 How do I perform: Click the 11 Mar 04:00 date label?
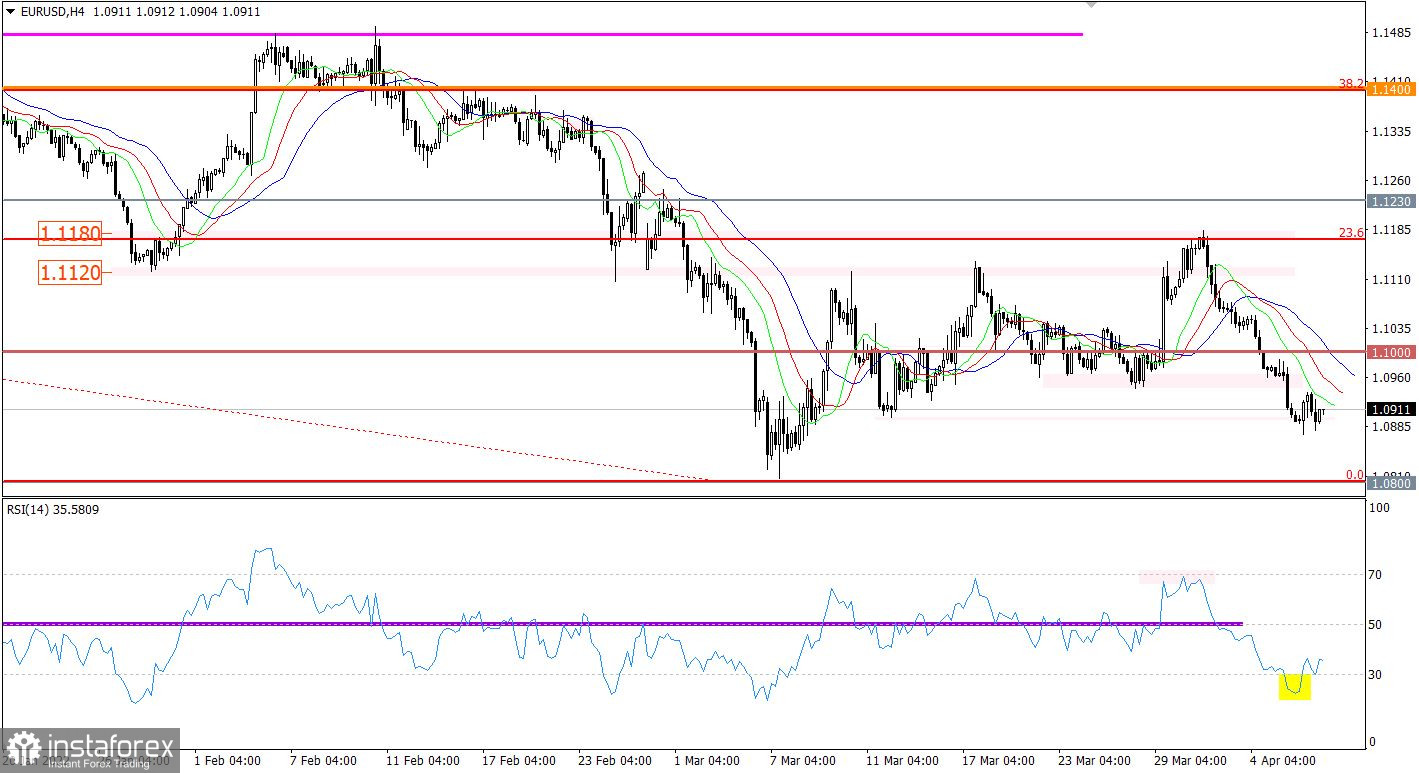(904, 761)
